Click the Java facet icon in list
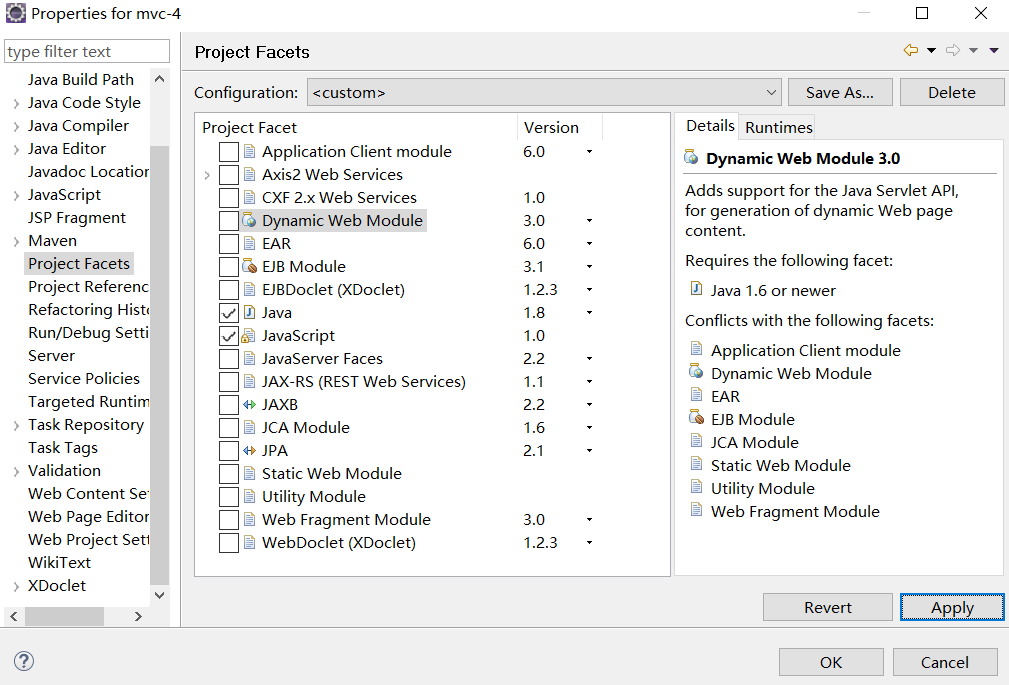The width and height of the screenshot is (1009, 685). (x=249, y=313)
